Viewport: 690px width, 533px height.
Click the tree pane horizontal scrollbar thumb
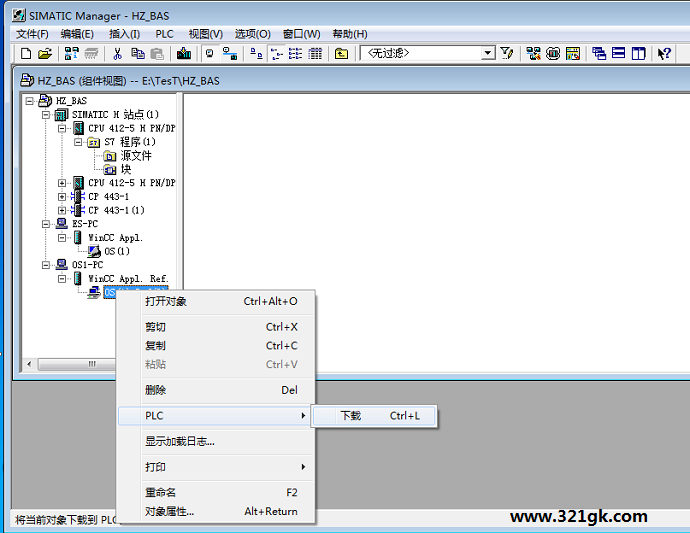tap(77, 364)
